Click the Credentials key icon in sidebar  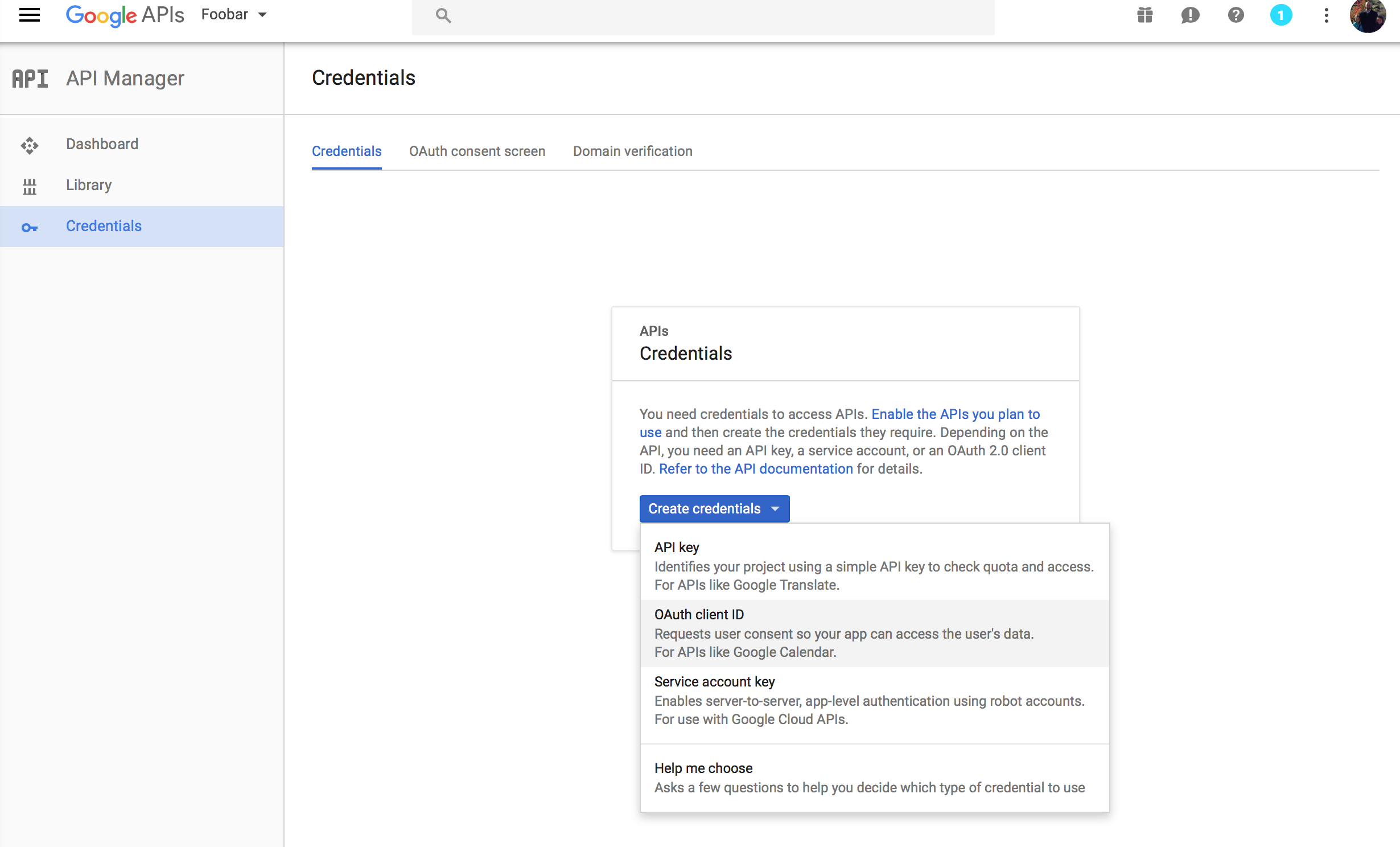point(30,228)
